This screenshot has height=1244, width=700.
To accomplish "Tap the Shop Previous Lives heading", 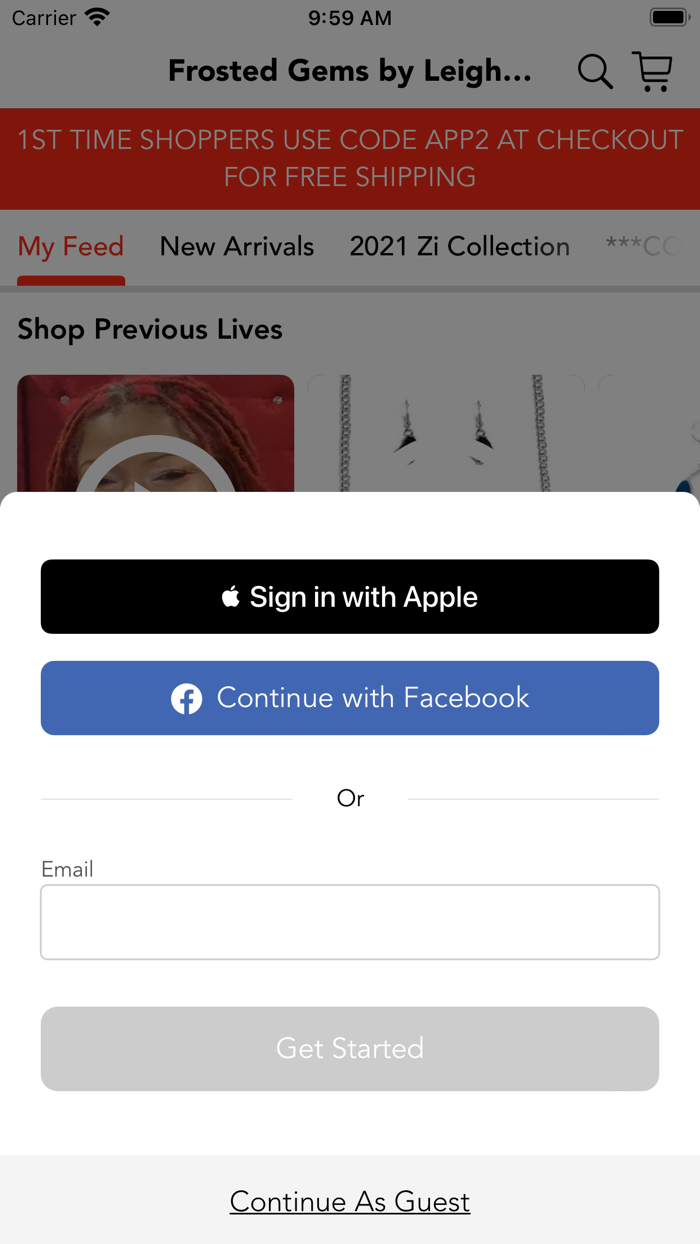I will [x=150, y=330].
